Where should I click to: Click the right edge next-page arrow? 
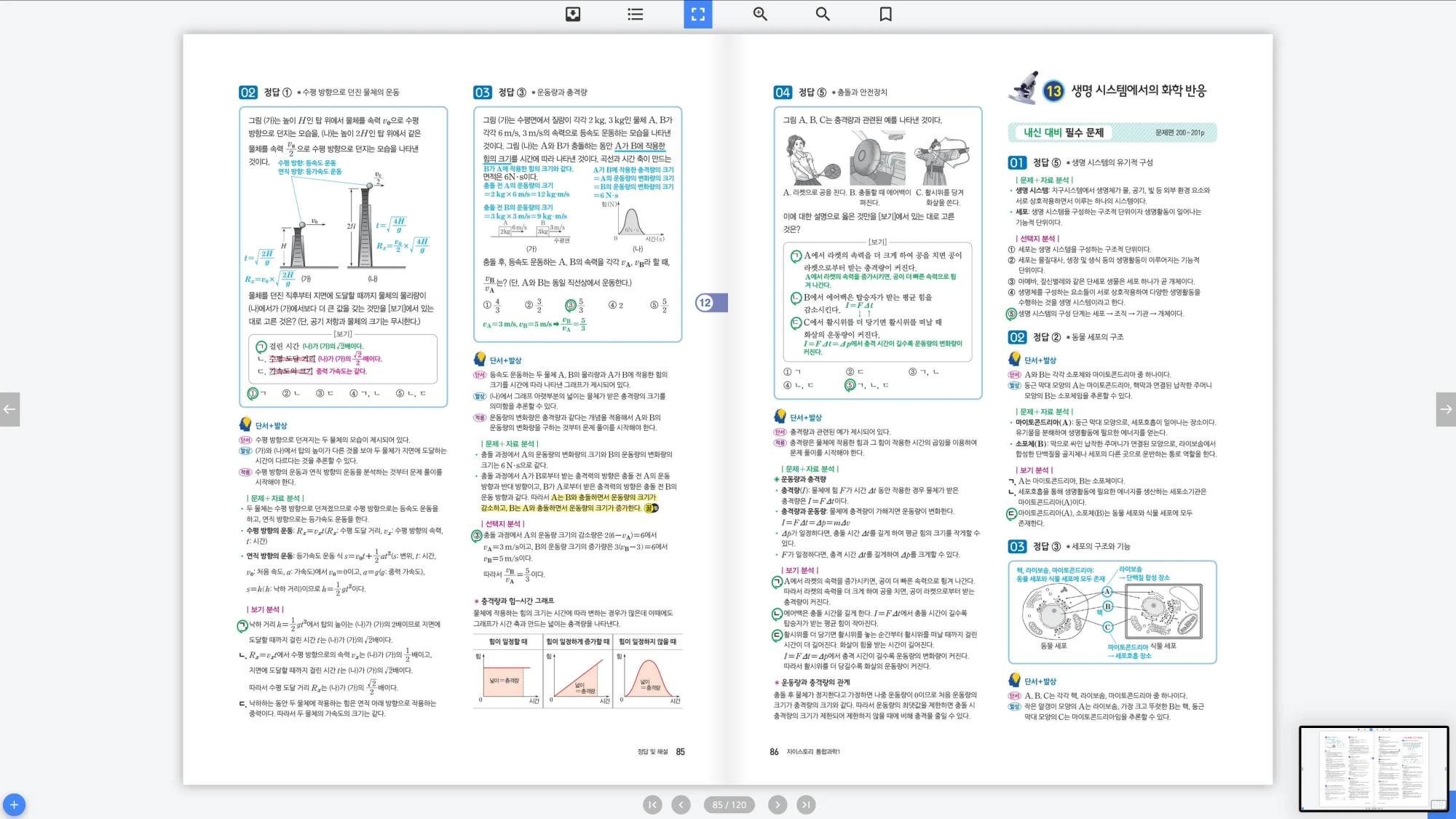[x=1446, y=409]
